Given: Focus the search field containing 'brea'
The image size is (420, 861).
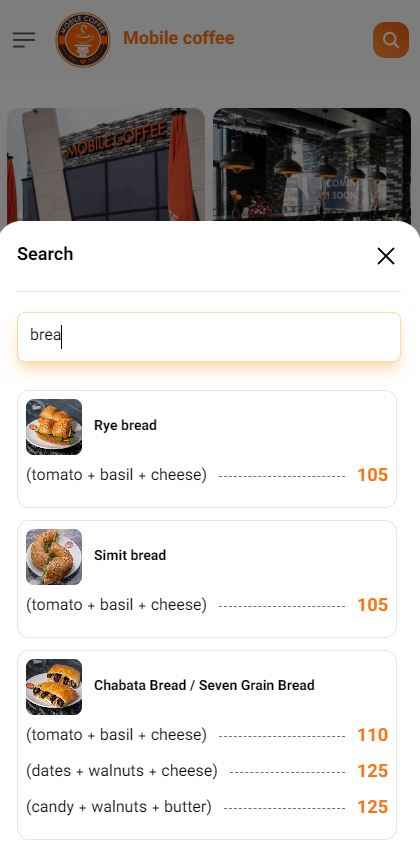Looking at the screenshot, I should click(x=209, y=337).
